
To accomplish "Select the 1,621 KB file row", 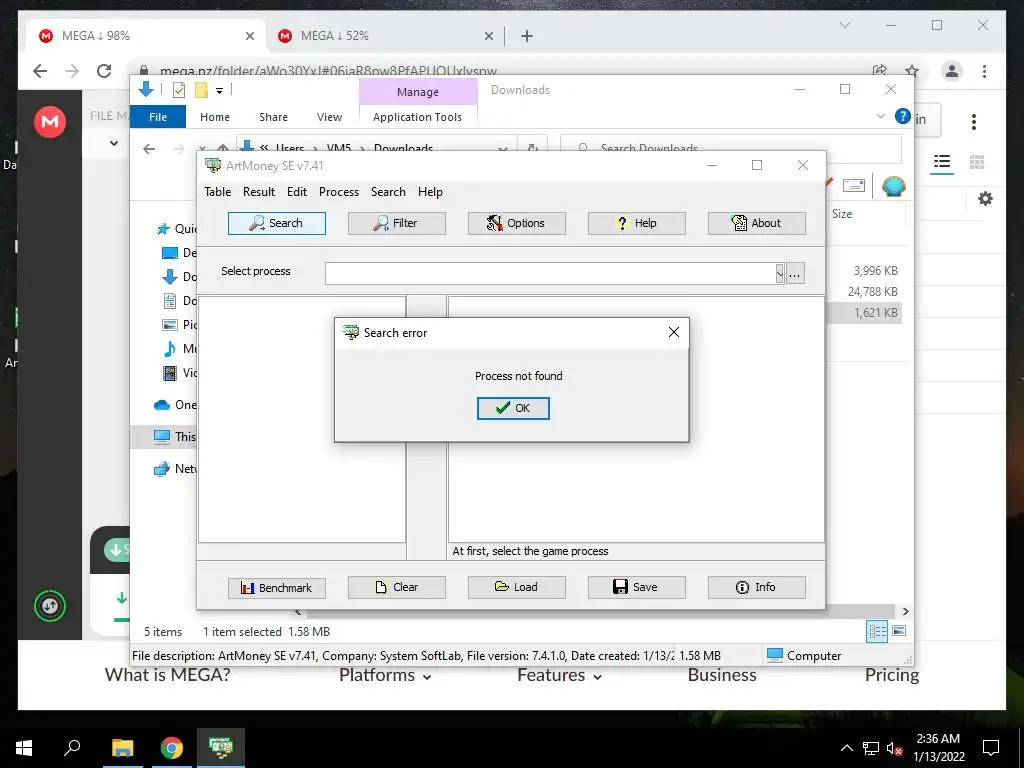I will click(875, 313).
